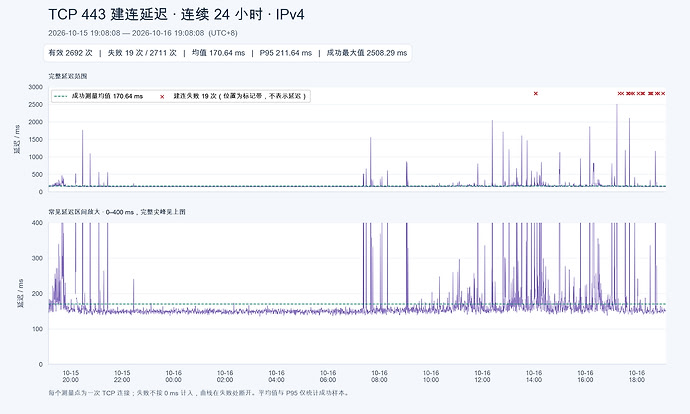The width and height of the screenshot is (690, 414).
Task: Click the x-axis tick "10-15 20:00"
Action: 70,376
